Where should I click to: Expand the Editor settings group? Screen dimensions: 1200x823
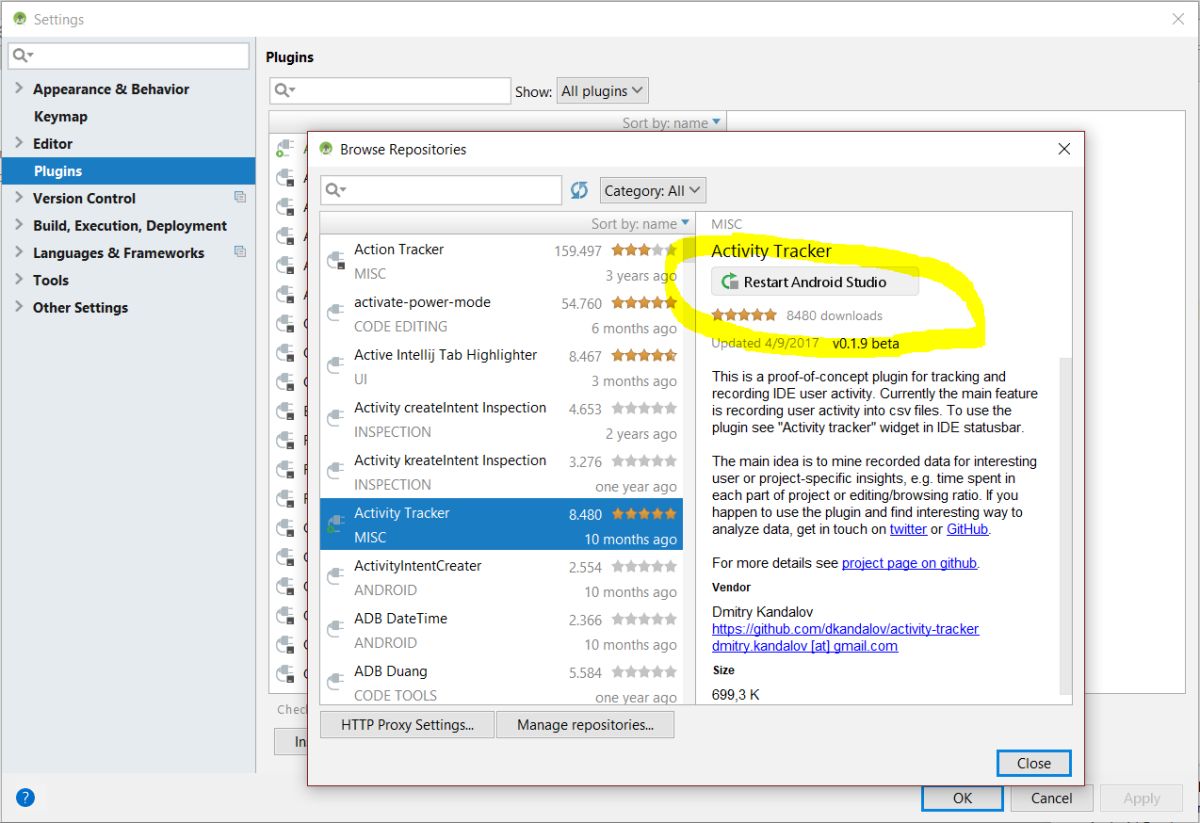pos(19,143)
